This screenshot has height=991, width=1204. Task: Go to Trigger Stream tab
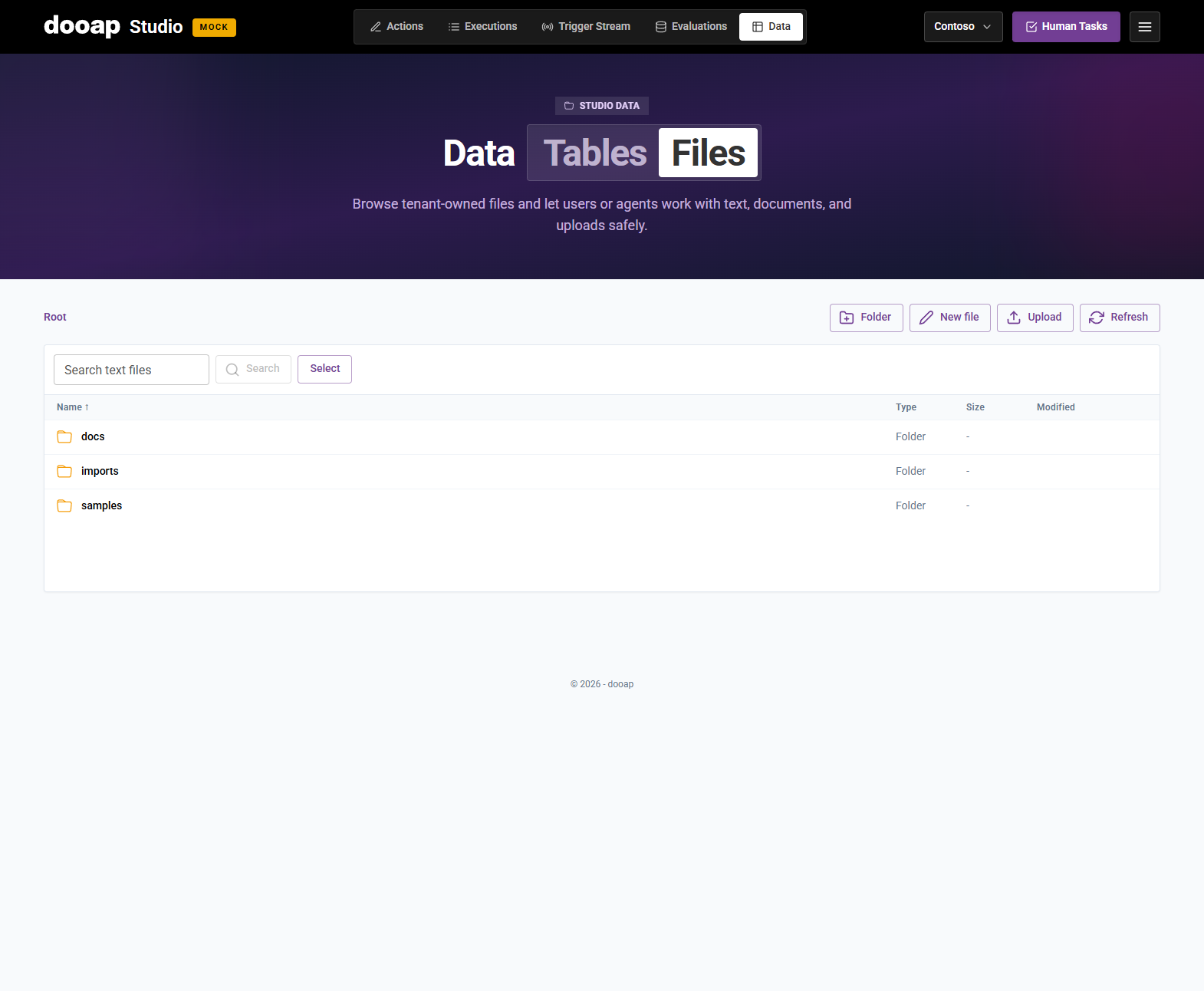[x=586, y=27]
